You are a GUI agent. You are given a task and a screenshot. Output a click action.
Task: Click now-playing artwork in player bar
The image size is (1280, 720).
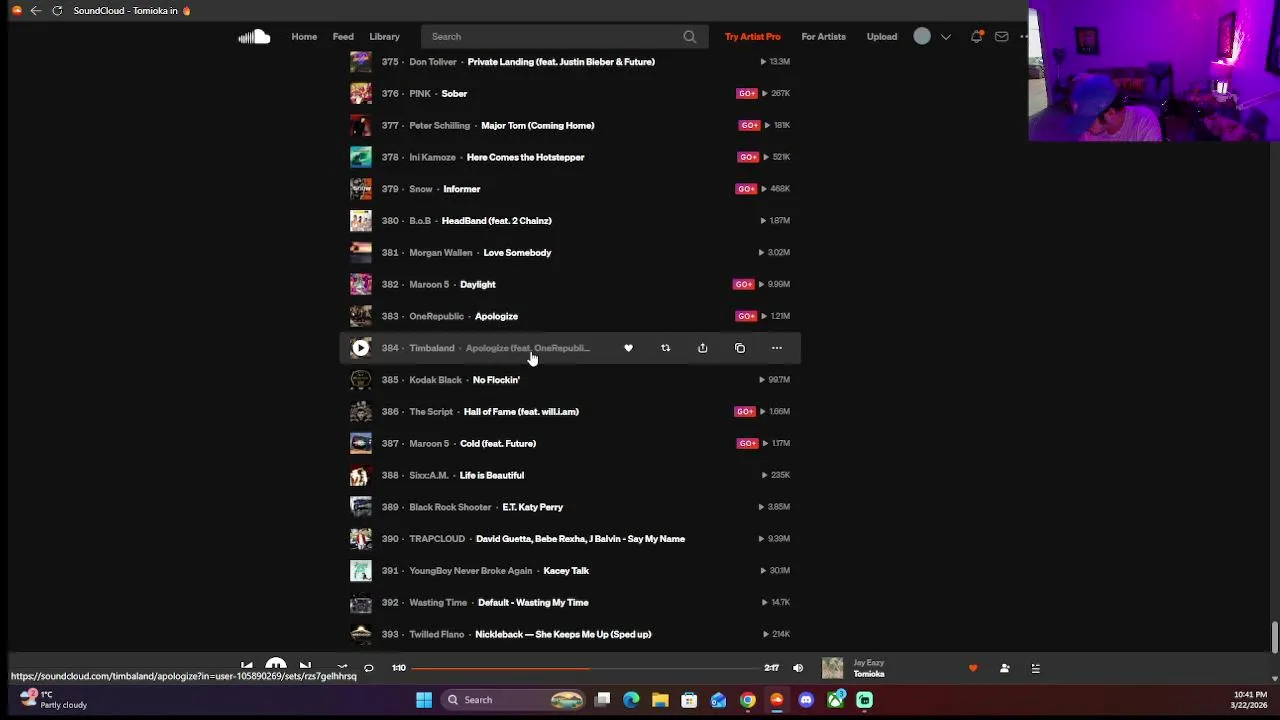832,668
